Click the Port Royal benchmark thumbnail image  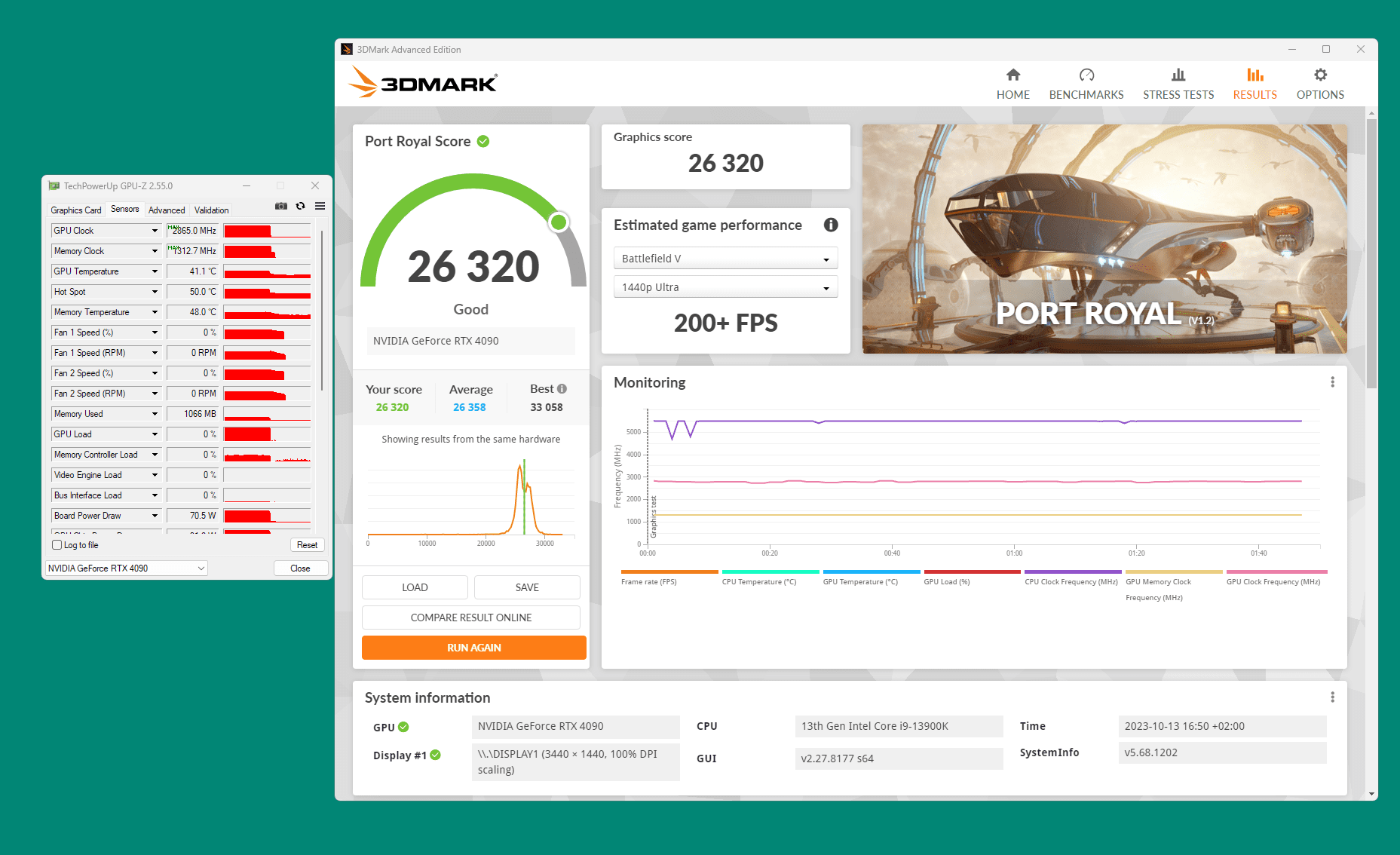click(1104, 239)
